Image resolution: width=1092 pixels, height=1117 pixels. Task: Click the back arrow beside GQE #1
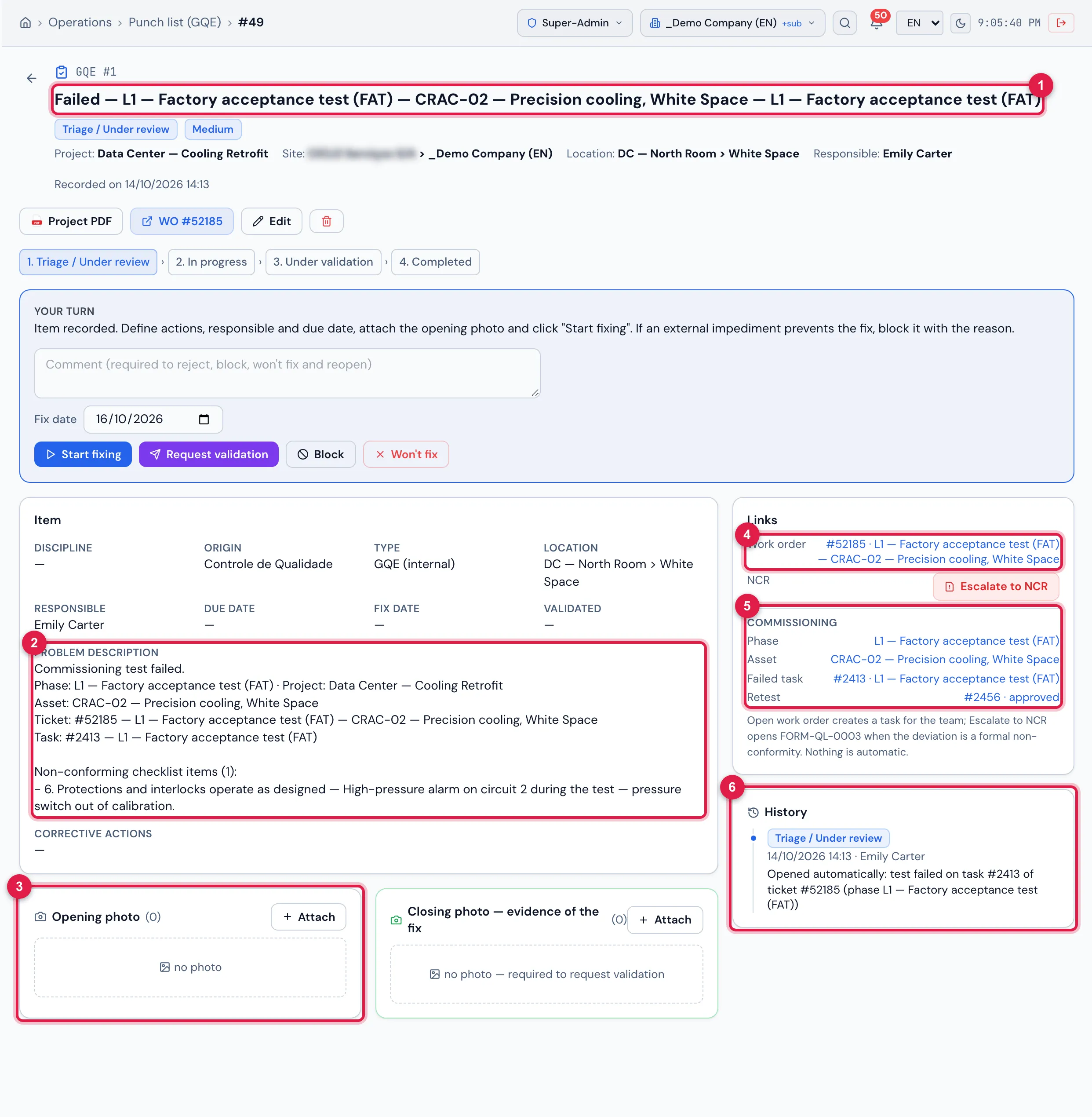tap(32, 78)
